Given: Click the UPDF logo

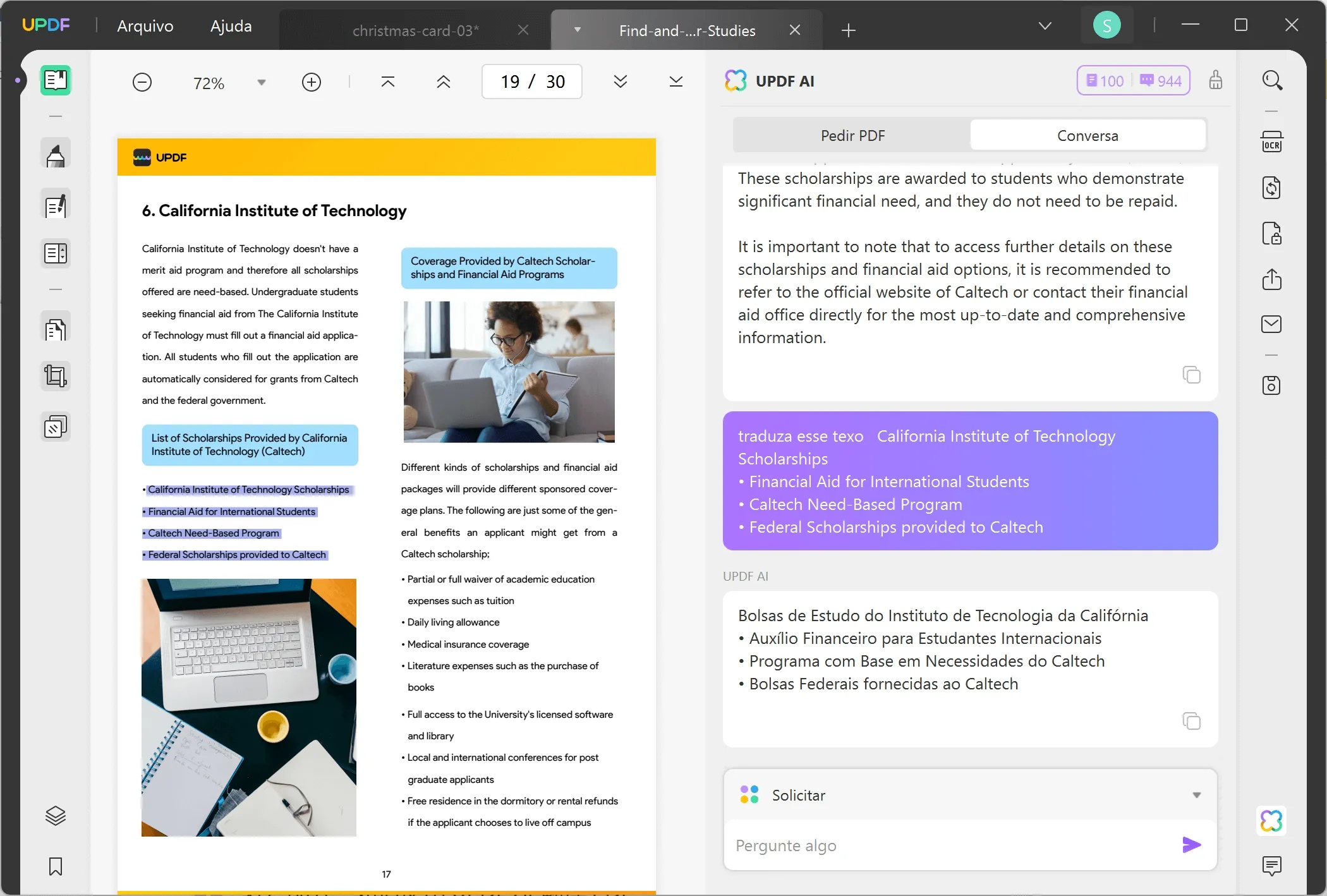Looking at the screenshot, I should point(45,25).
